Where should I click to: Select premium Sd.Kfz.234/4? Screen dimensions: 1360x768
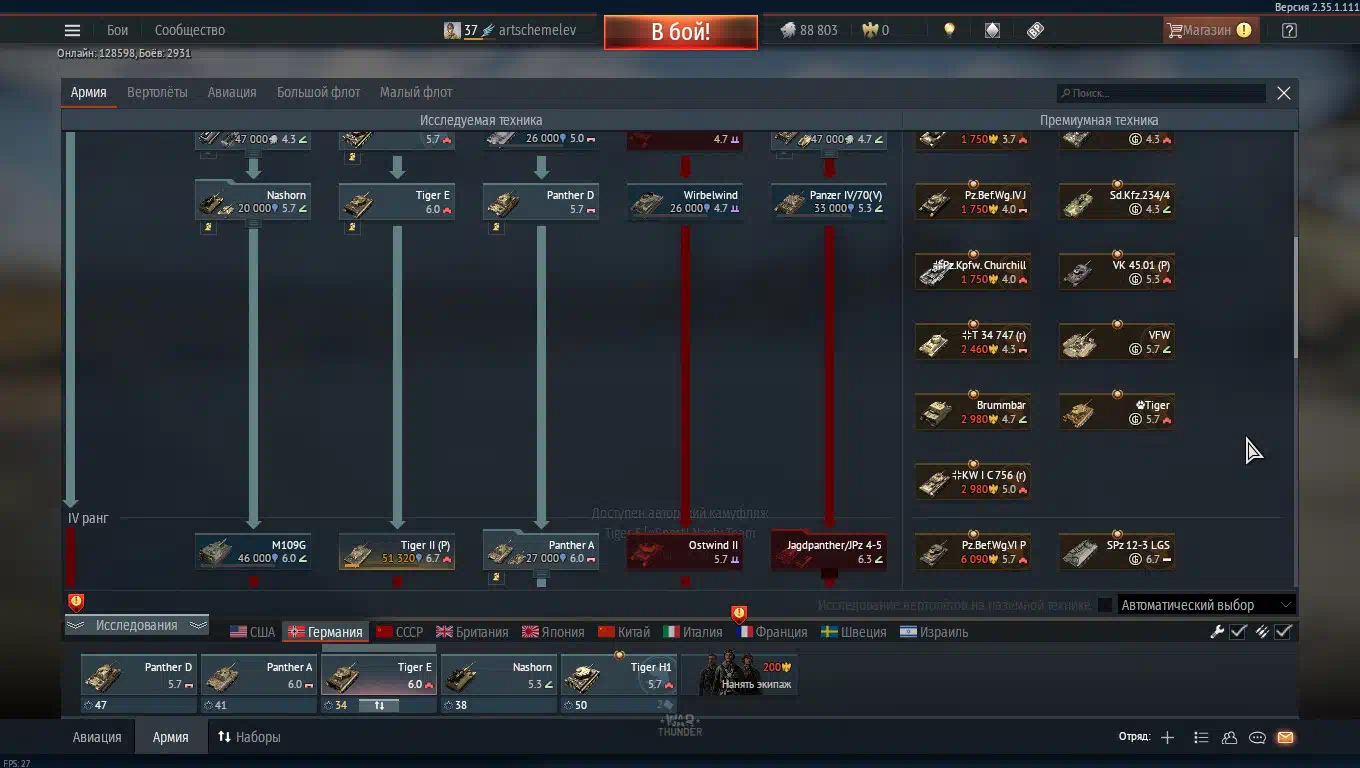(1117, 202)
